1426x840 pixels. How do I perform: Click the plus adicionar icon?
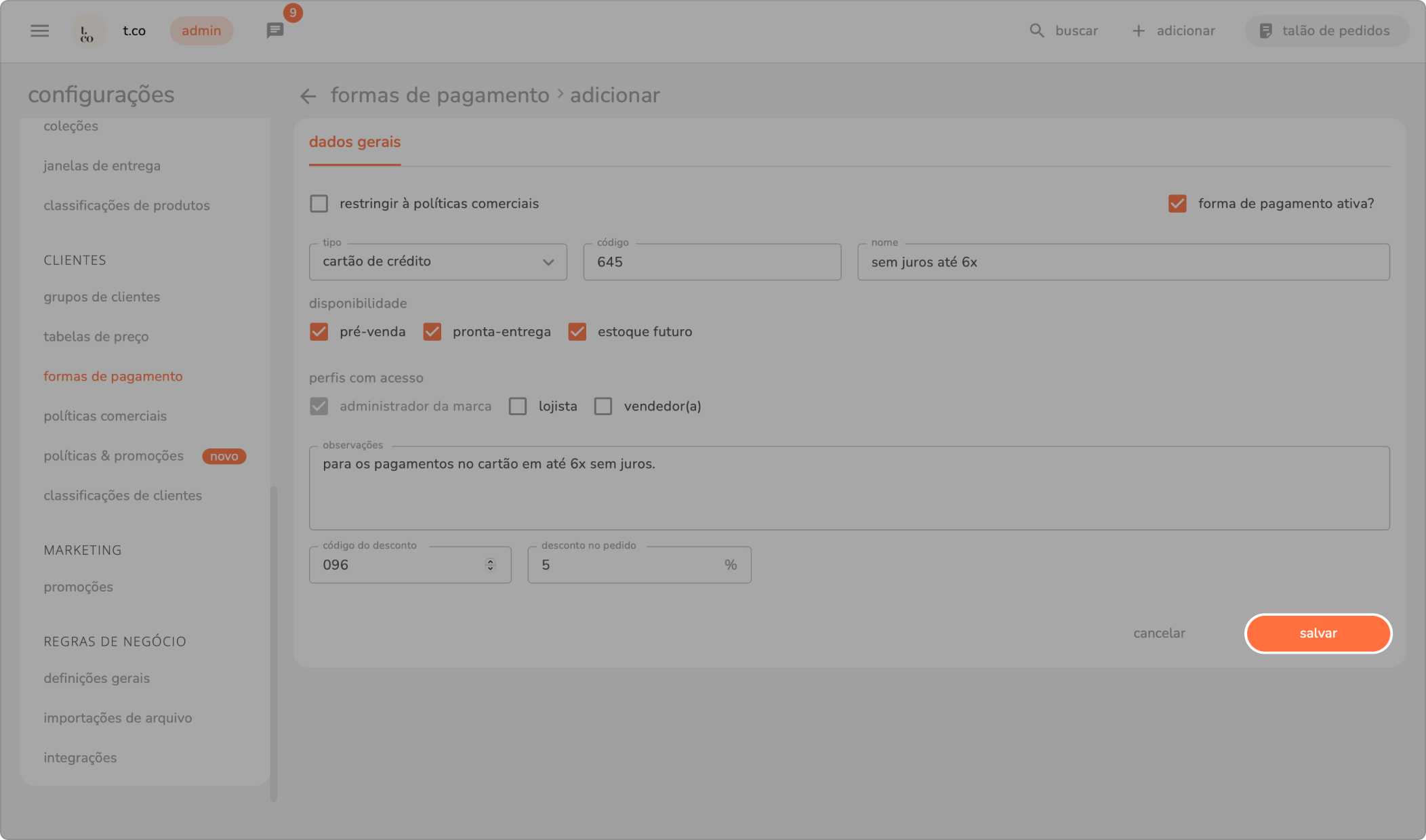1139,30
